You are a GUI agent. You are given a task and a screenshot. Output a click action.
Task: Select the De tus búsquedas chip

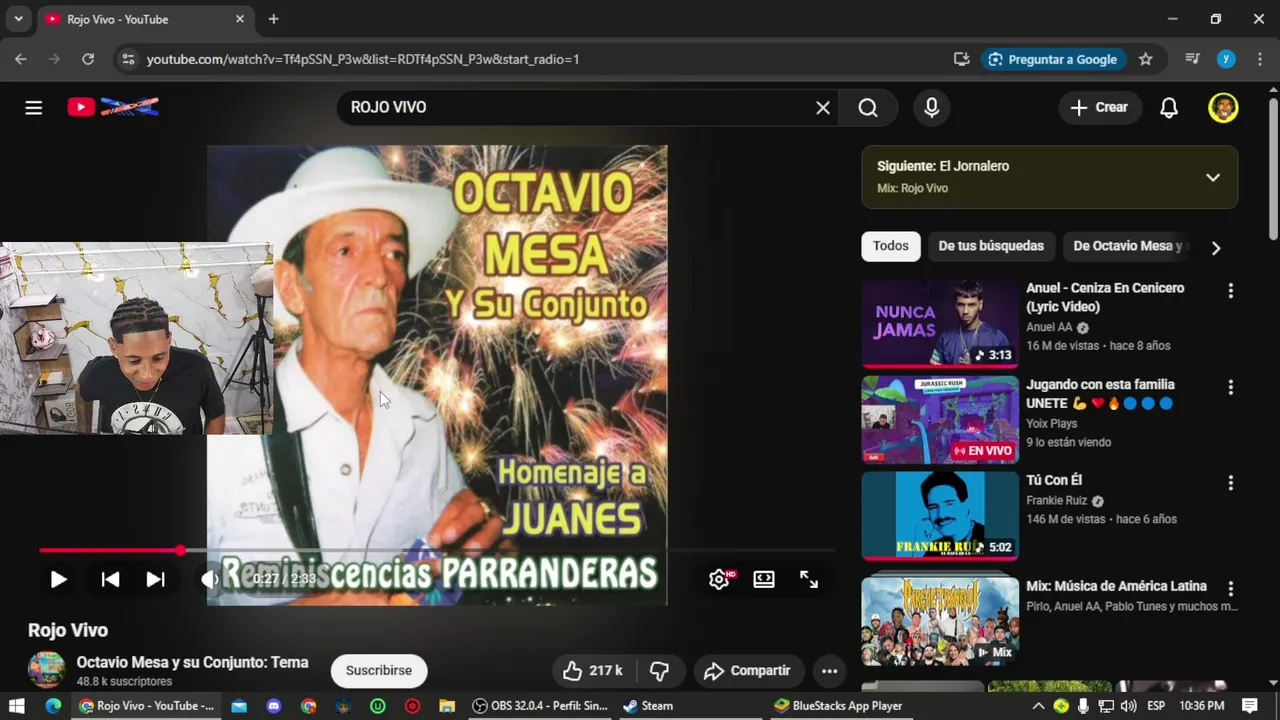point(991,246)
